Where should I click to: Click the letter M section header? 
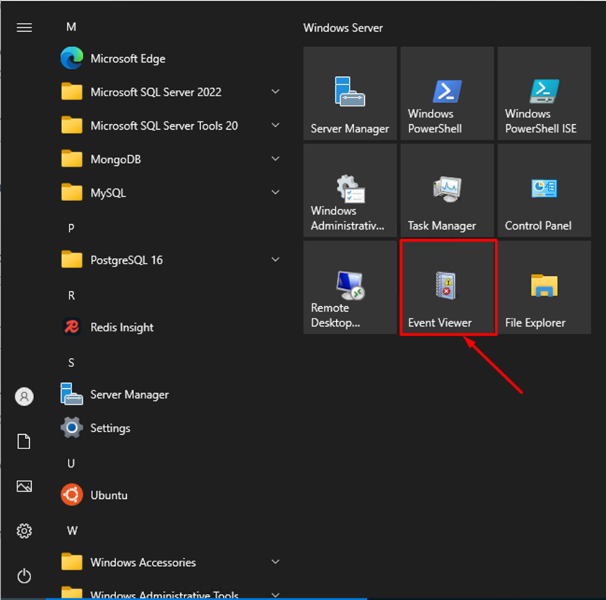pyautogui.click(x=71, y=27)
